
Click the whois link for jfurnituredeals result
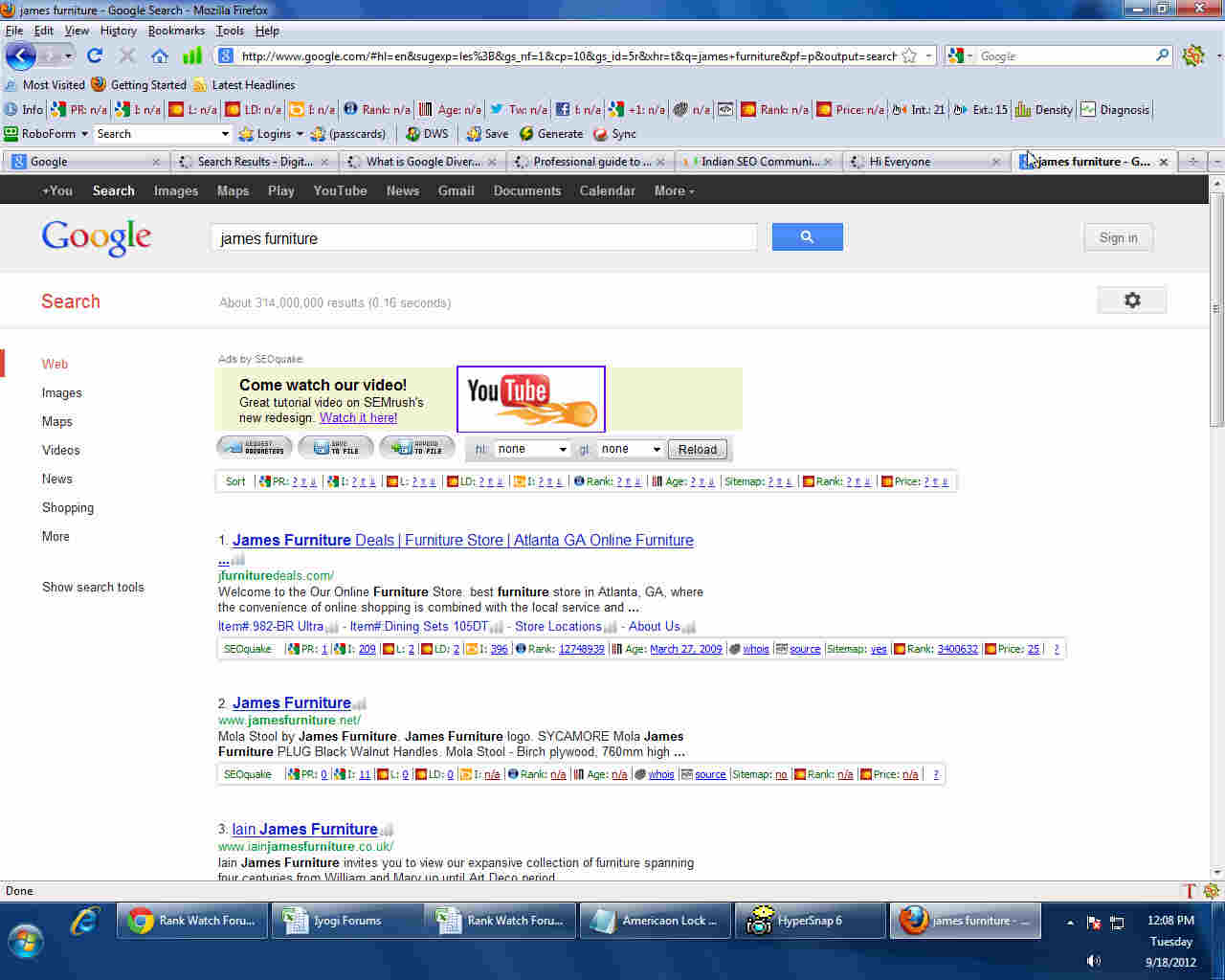coord(756,649)
